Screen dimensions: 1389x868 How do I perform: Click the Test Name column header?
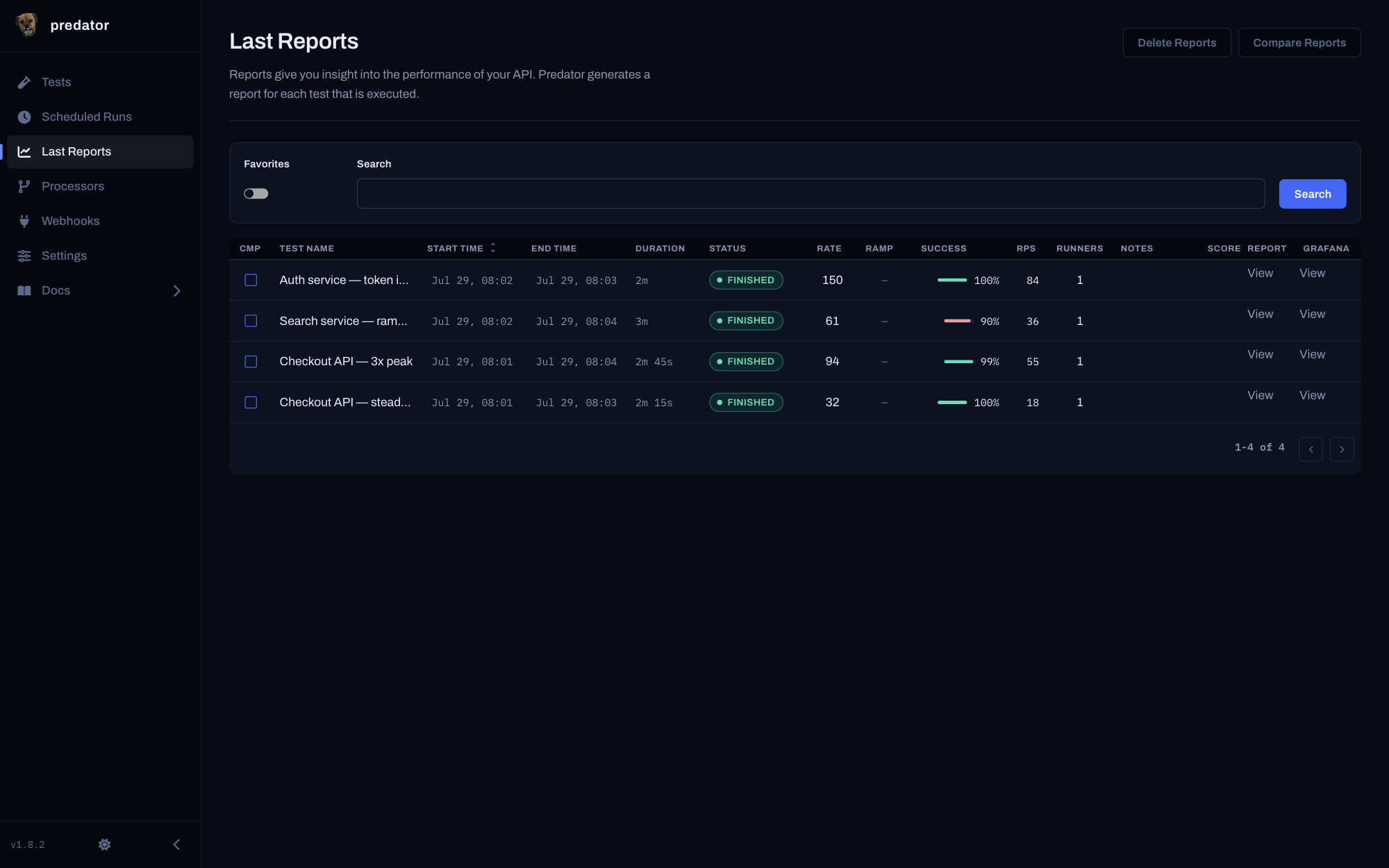tap(306, 249)
